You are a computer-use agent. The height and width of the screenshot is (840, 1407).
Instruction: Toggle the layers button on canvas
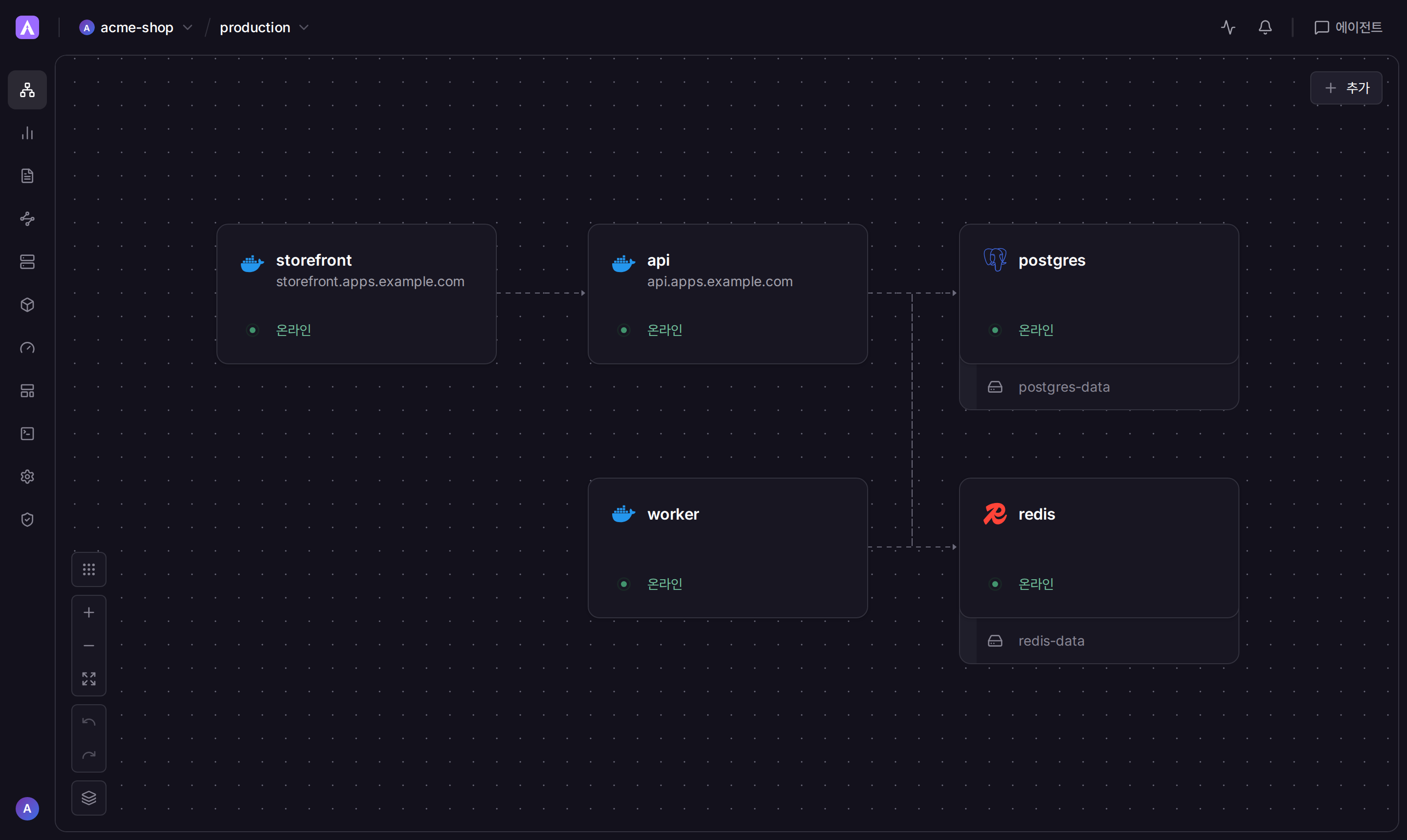coord(89,798)
